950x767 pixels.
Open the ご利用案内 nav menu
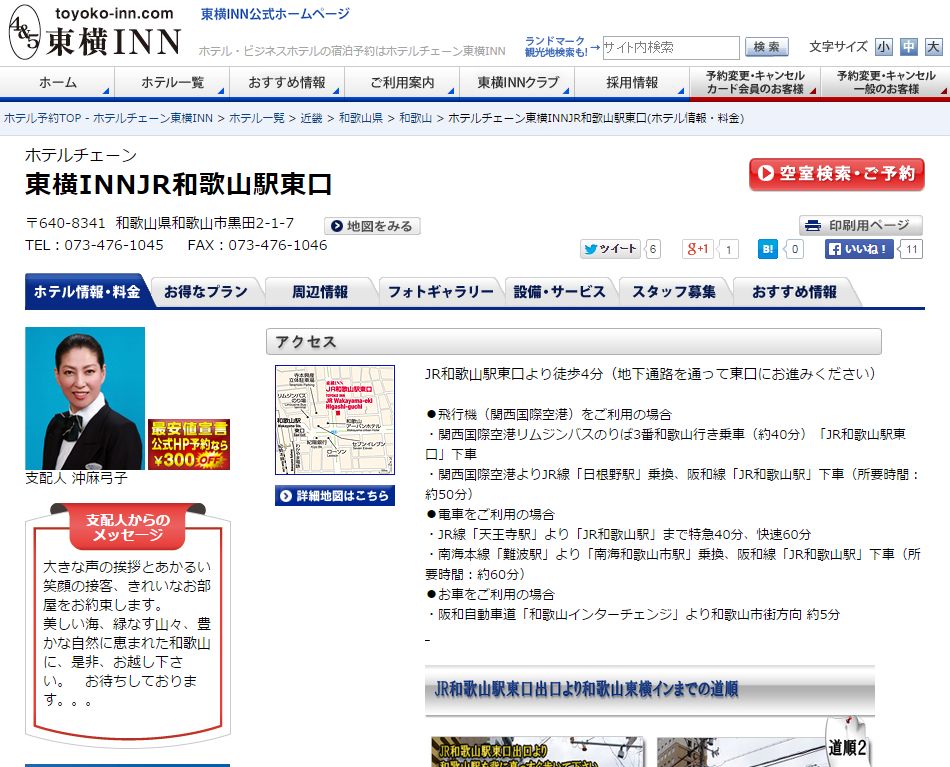tap(402, 82)
